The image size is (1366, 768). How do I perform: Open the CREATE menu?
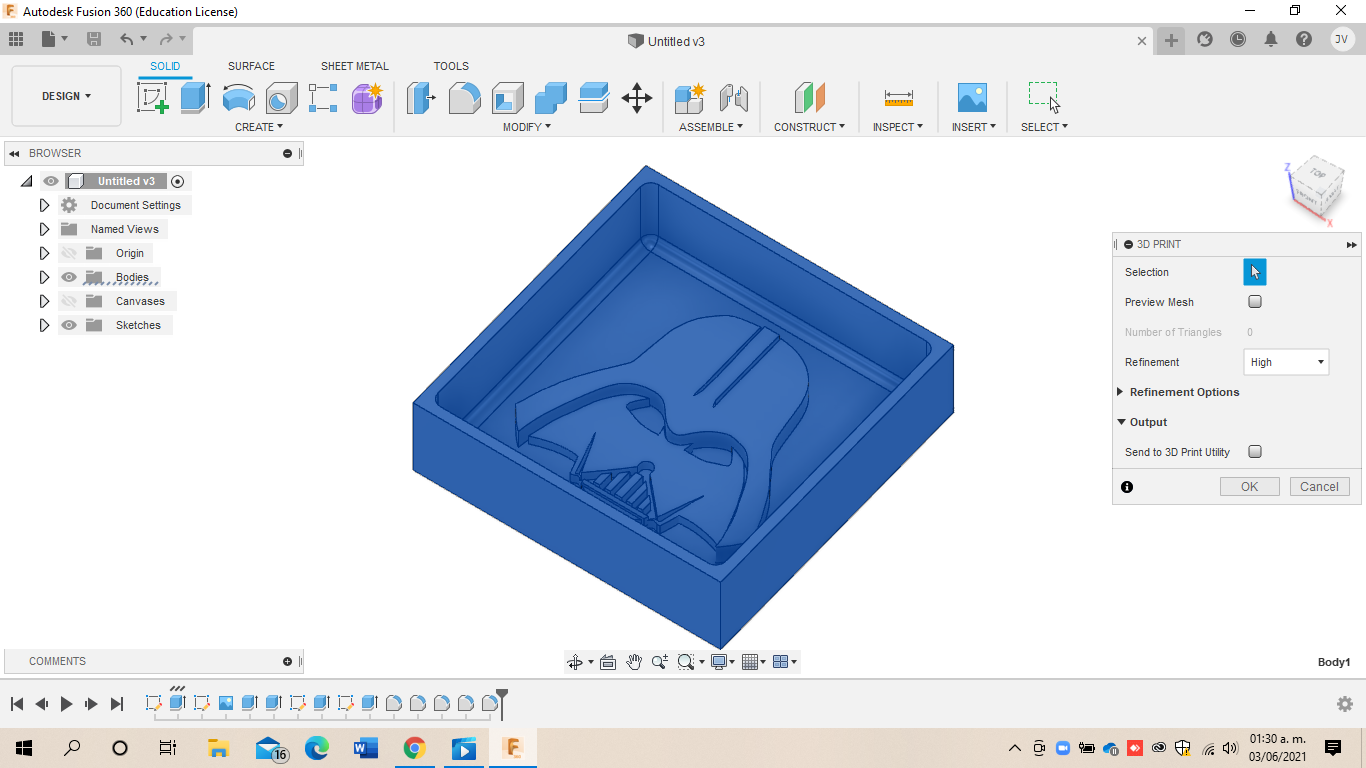(x=259, y=127)
